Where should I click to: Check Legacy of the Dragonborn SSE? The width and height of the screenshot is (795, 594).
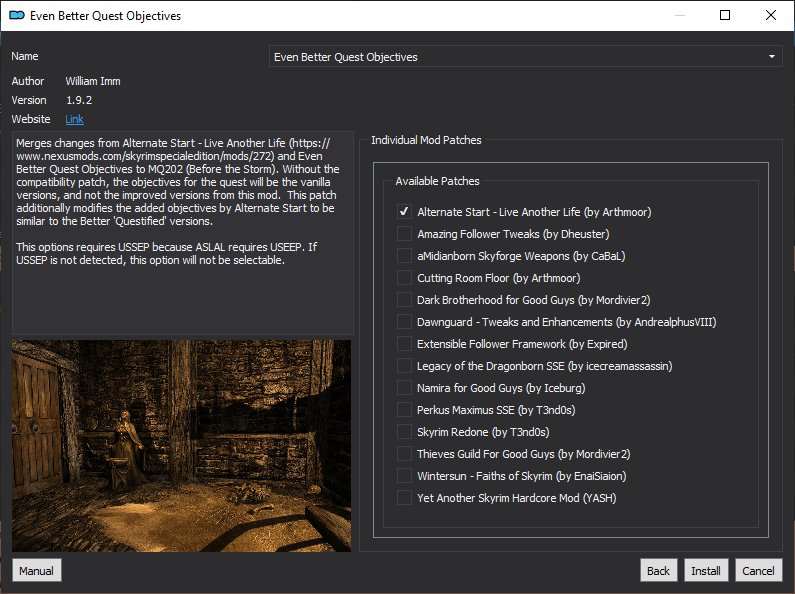[x=404, y=365]
